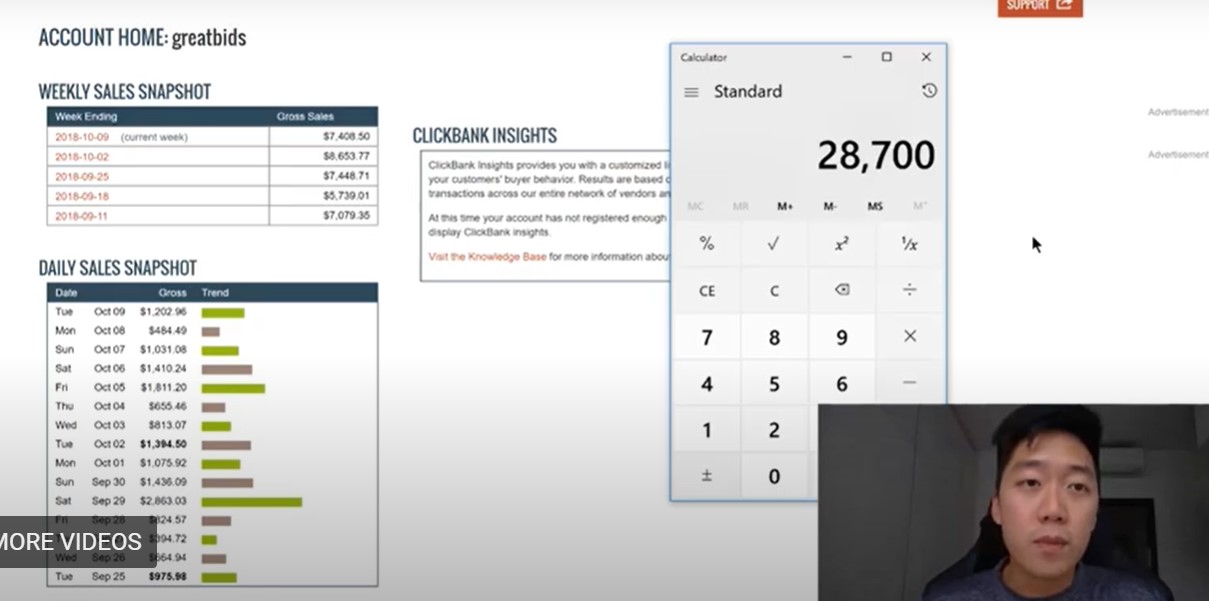Toggle the plus/minus sign key
1209x601 pixels.
(x=706, y=476)
